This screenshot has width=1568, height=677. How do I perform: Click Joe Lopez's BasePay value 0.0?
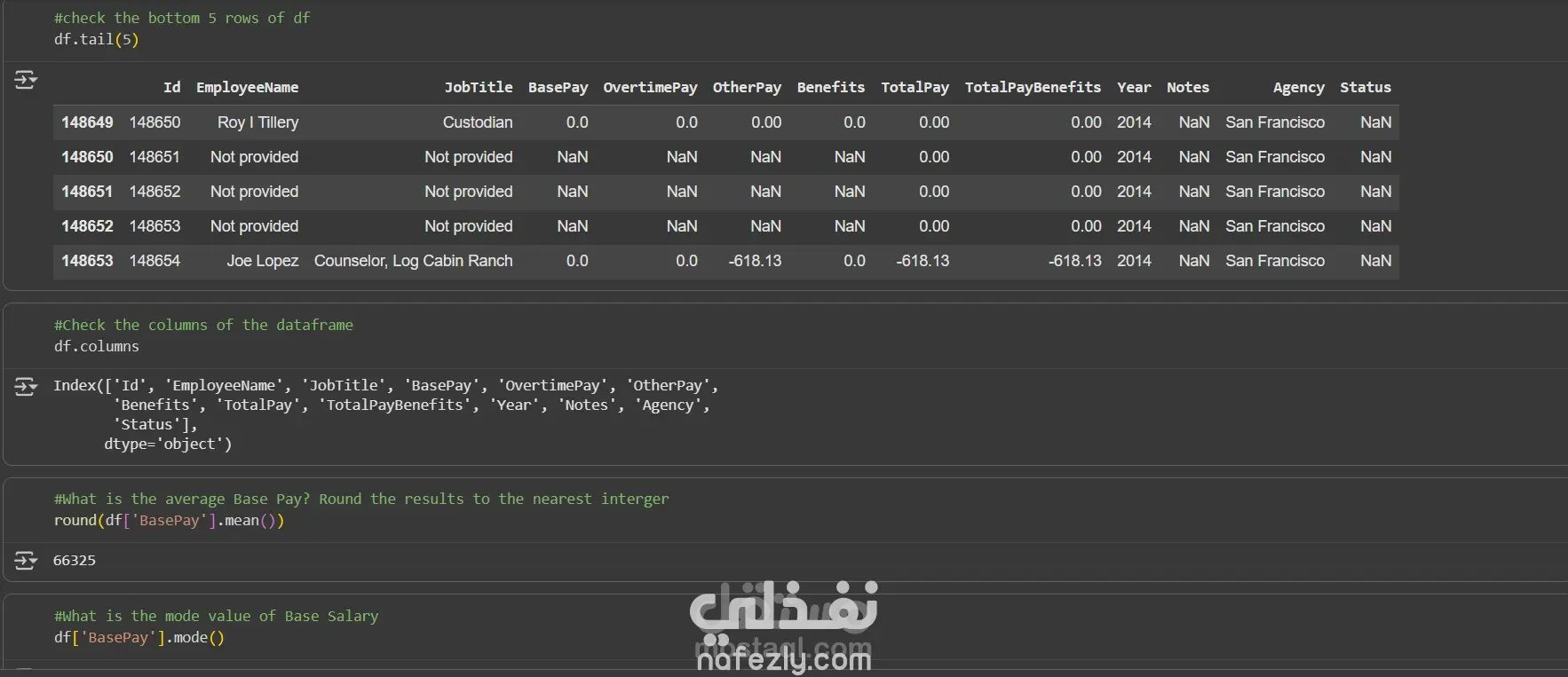tap(577, 261)
